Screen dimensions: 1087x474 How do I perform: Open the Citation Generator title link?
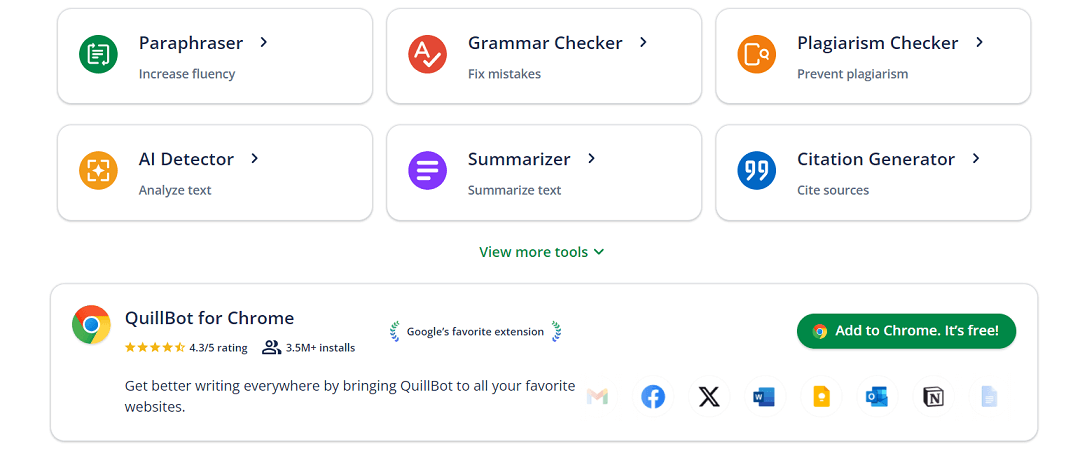tap(875, 159)
